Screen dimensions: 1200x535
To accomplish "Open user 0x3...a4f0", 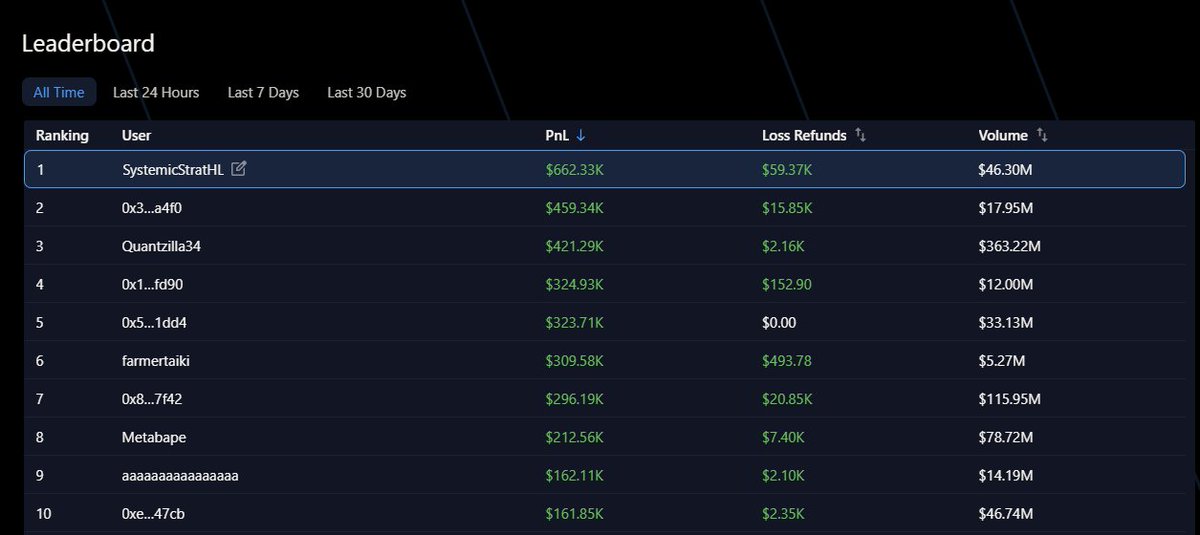I will click(153, 208).
